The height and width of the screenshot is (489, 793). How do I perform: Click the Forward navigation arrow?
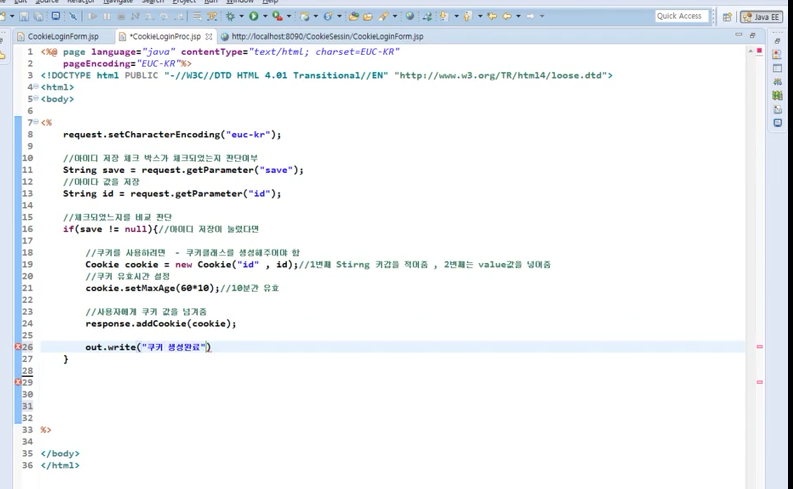pos(530,16)
